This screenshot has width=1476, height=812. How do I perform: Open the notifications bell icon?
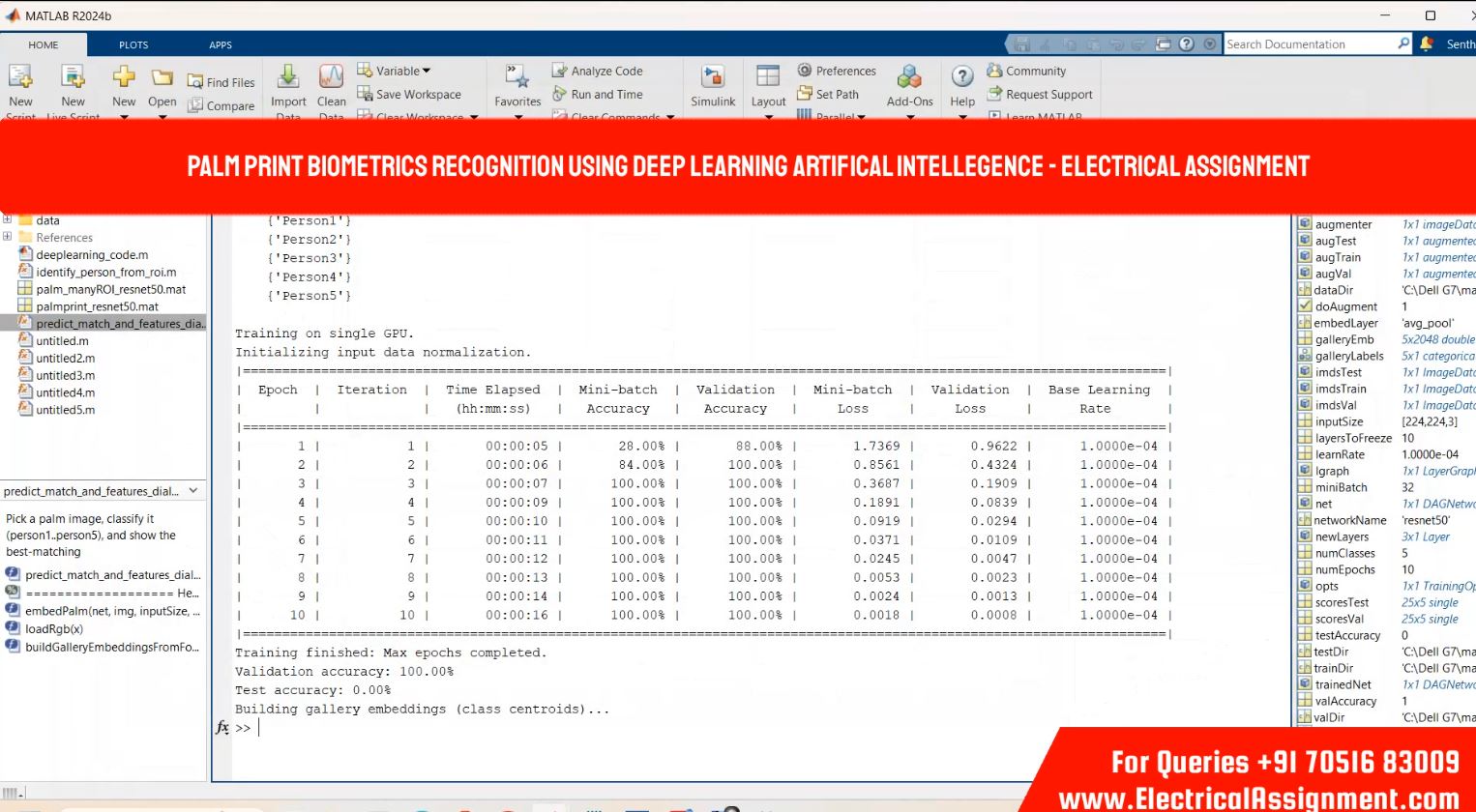pyautogui.click(x=1427, y=43)
